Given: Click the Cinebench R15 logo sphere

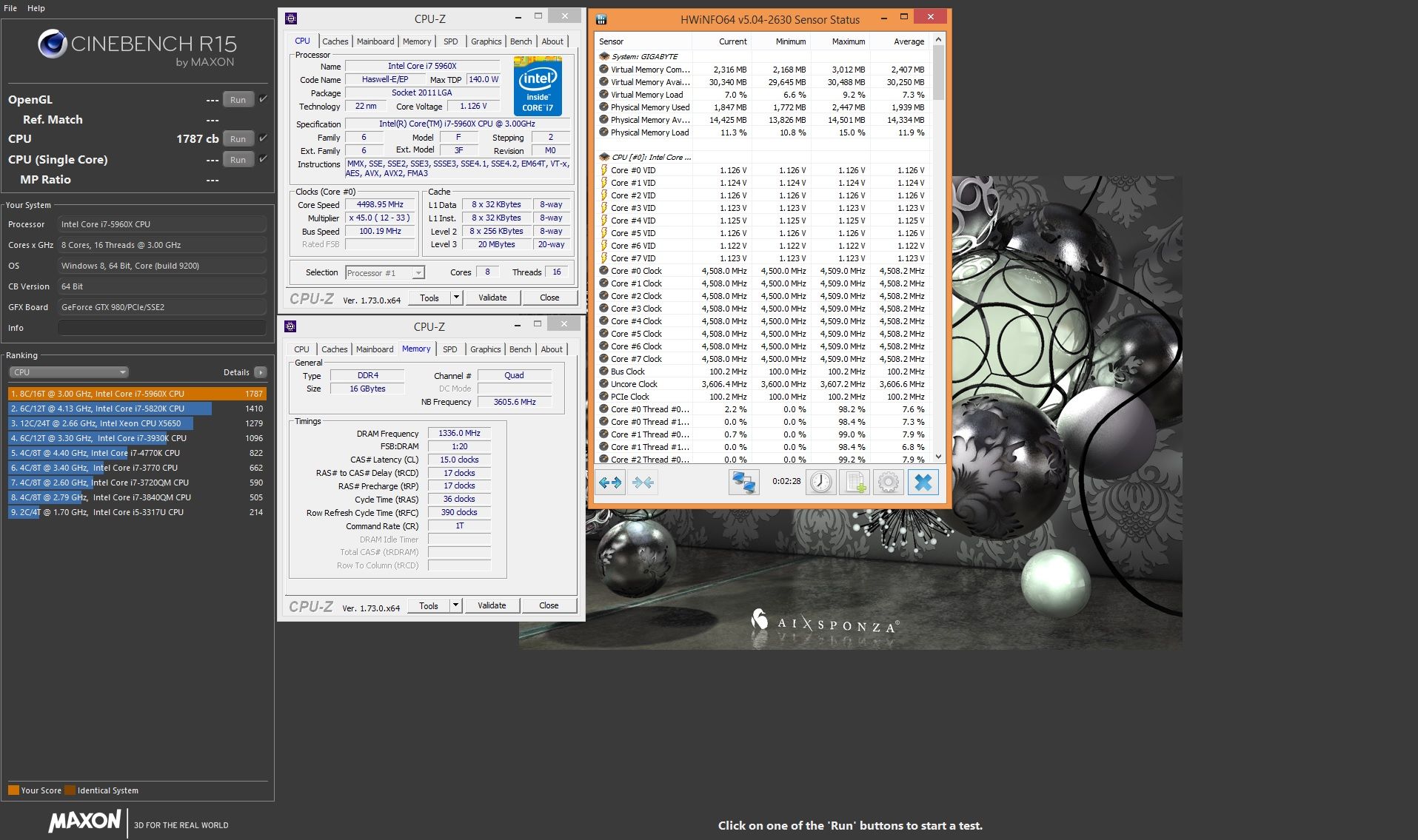Looking at the screenshot, I should [x=52, y=44].
